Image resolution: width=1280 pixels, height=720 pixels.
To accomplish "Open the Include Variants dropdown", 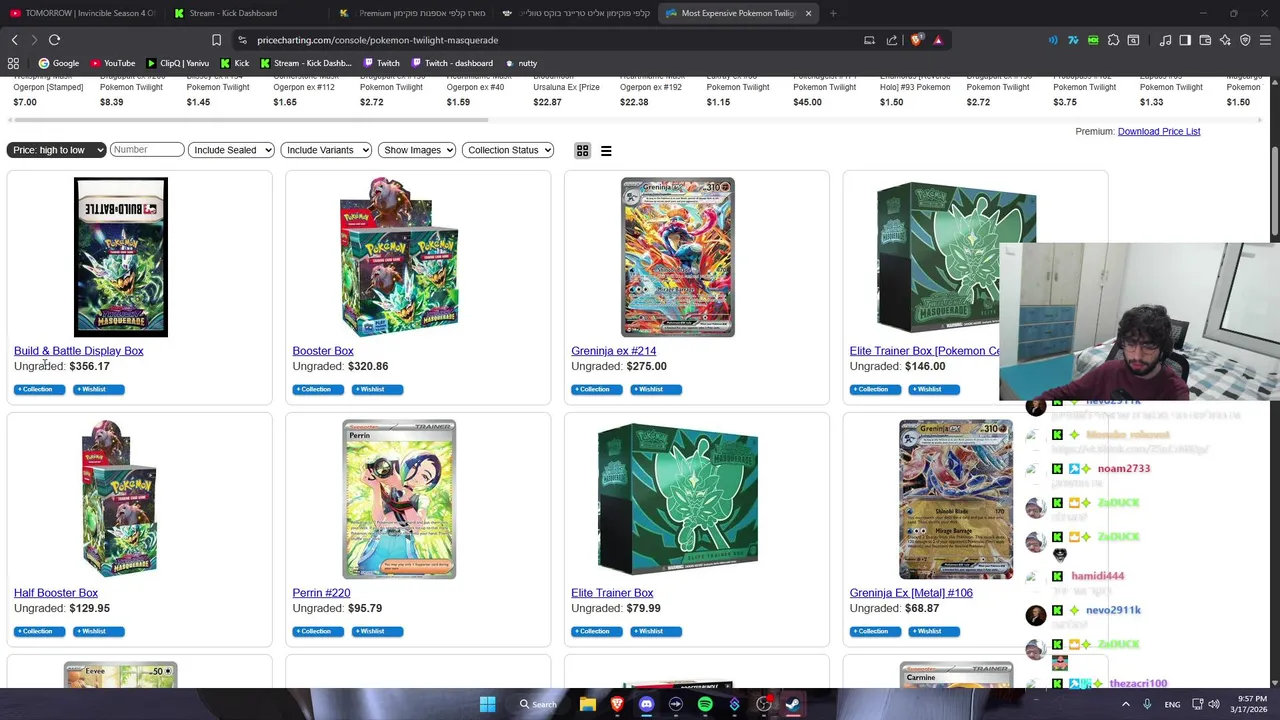I will pyautogui.click(x=326, y=150).
